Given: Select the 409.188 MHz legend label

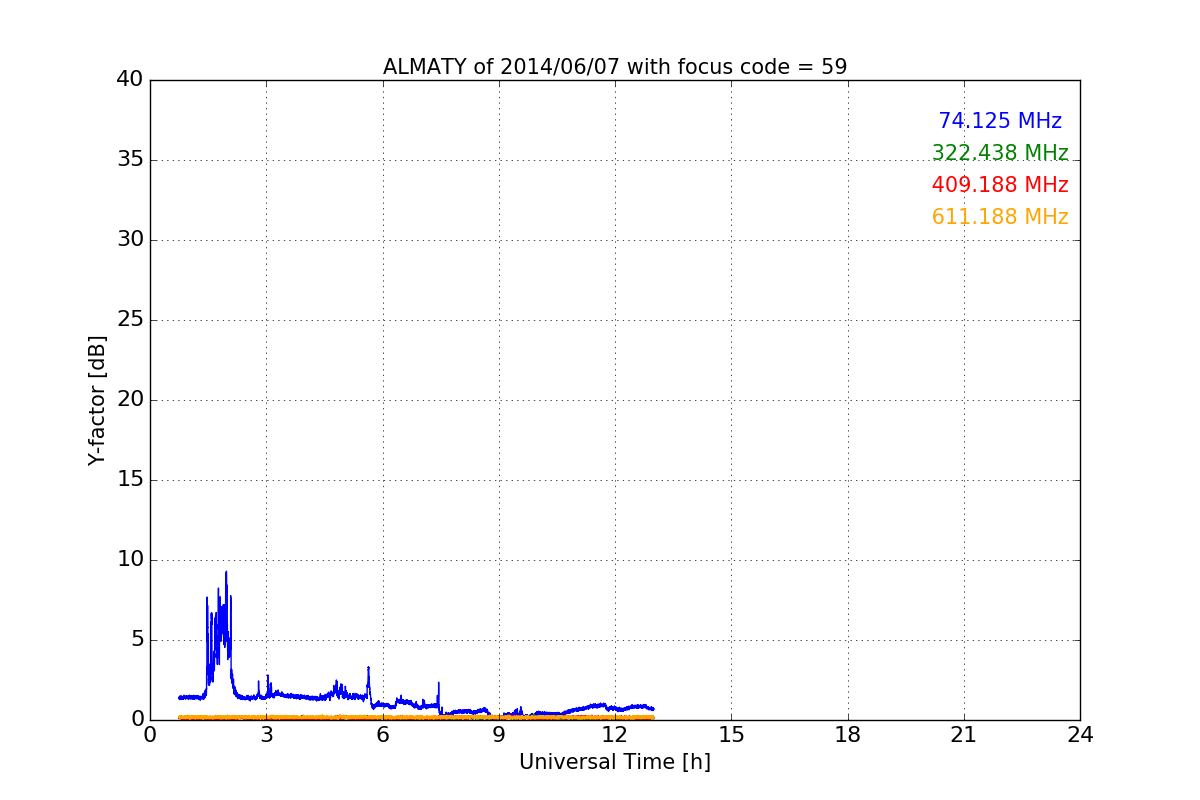Looking at the screenshot, I should tap(1000, 185).
